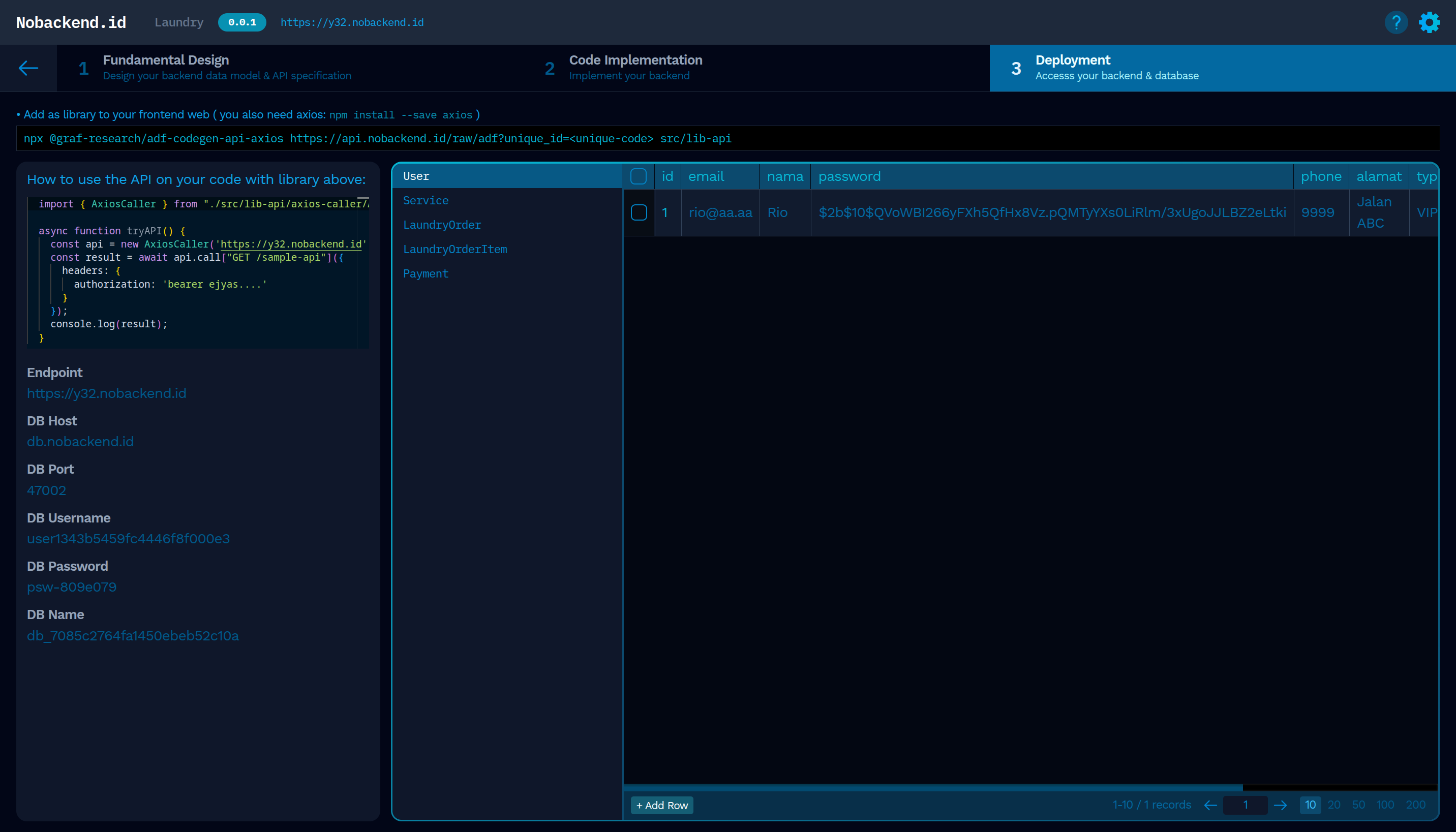This screenshot has width=1456, height=832.
Task: Open y32.nobackend.id link in header
Action: pyautogui.click(x=351, y=22)
